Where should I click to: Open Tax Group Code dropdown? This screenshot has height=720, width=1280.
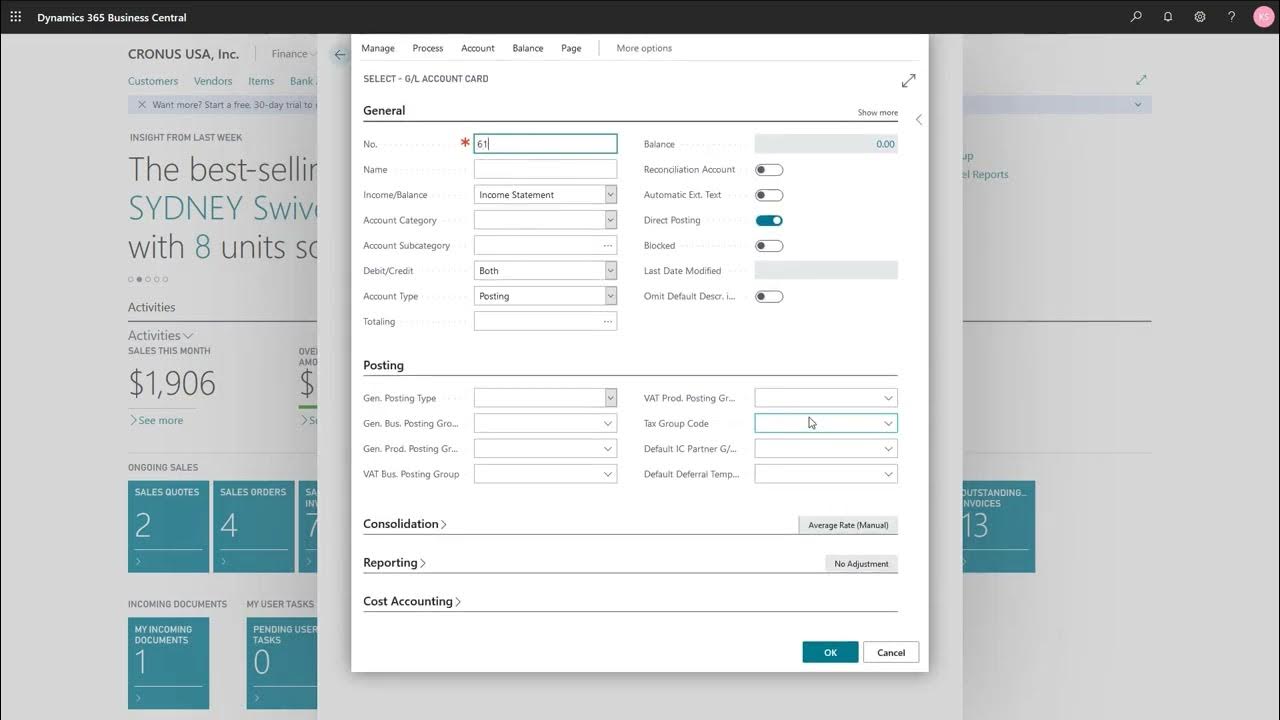click(888, 423)
